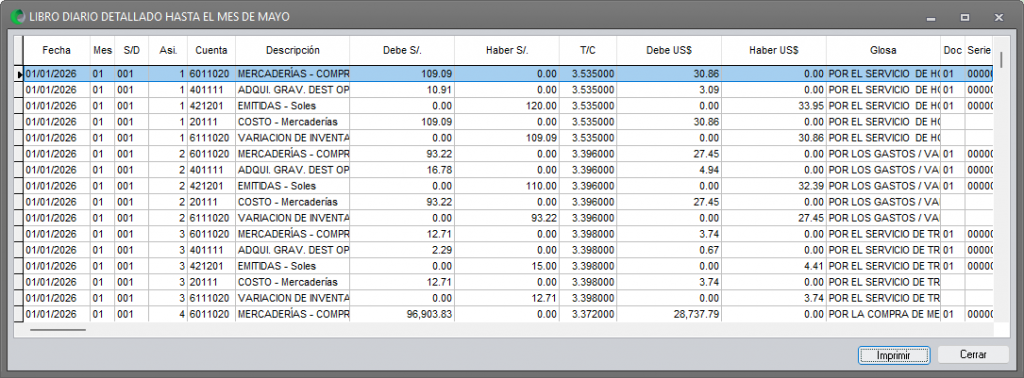Image resolution: width=1024 pixels, height=378 pixels.
Task: Click Haber S/. cell with 120.00
Action: click(507, 106)
